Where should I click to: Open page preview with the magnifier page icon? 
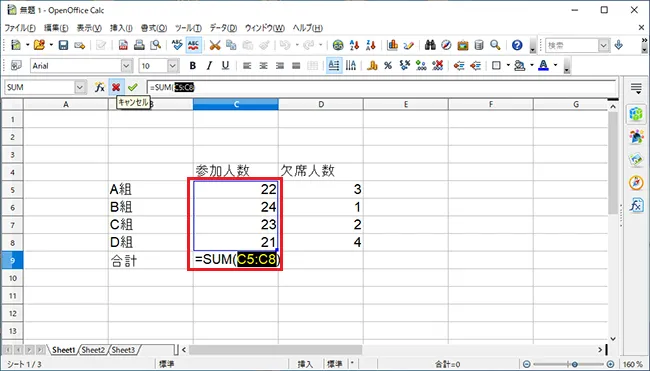(155, 45)
